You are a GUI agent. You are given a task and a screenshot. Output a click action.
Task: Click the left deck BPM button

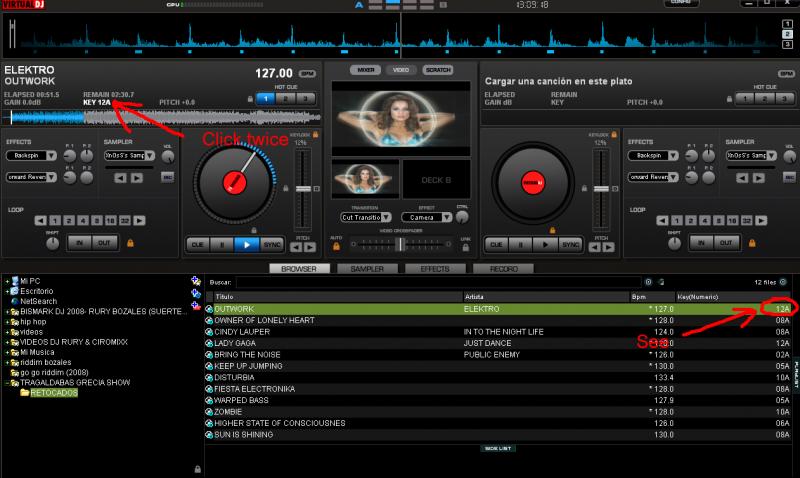[x=307, y=73]
